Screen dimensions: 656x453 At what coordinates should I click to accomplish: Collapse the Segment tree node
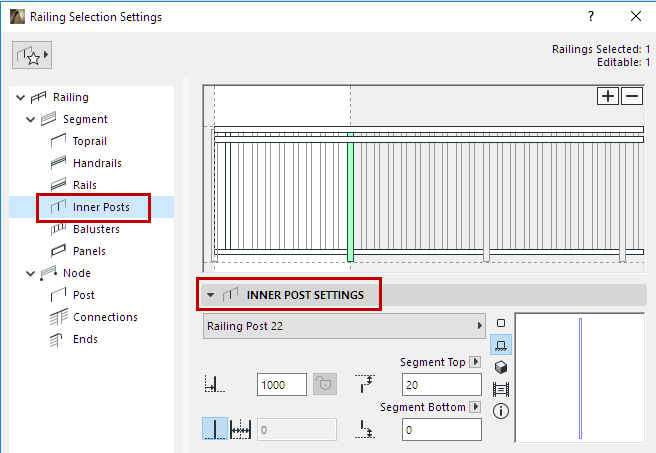coord(30,119)
